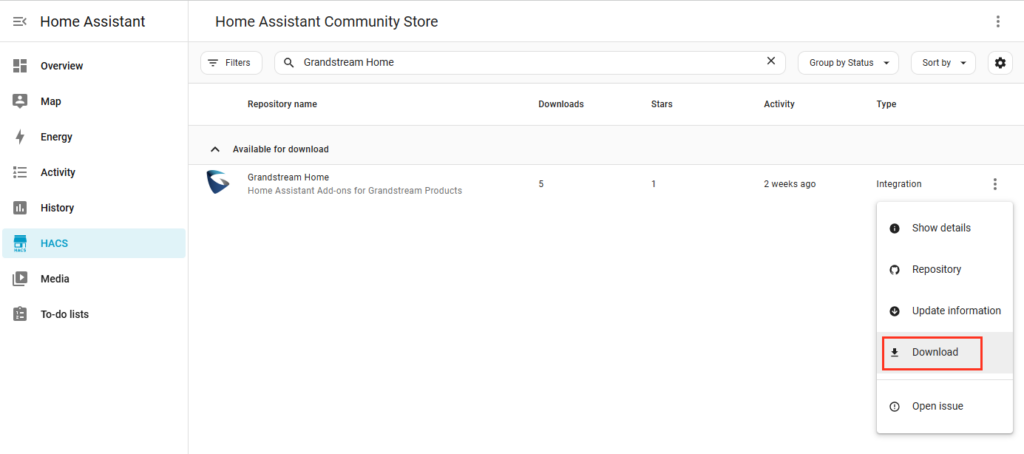Image resolution: width=1024 pixels, height=454 pixels.
Task: Open the Overview dashboard
Action: click(x=93, y=66)
